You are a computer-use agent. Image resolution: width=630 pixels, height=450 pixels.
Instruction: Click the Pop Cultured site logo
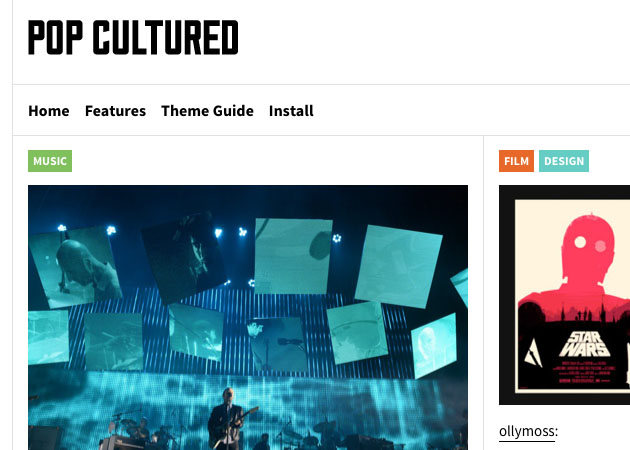point(133,37)
